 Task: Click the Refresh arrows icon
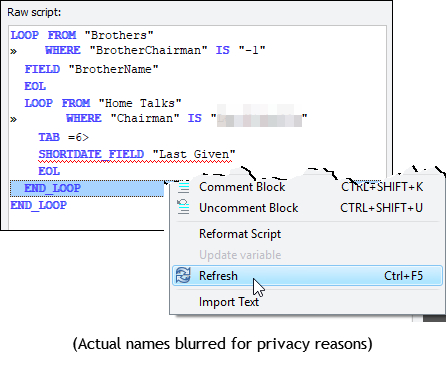[183, 275]
